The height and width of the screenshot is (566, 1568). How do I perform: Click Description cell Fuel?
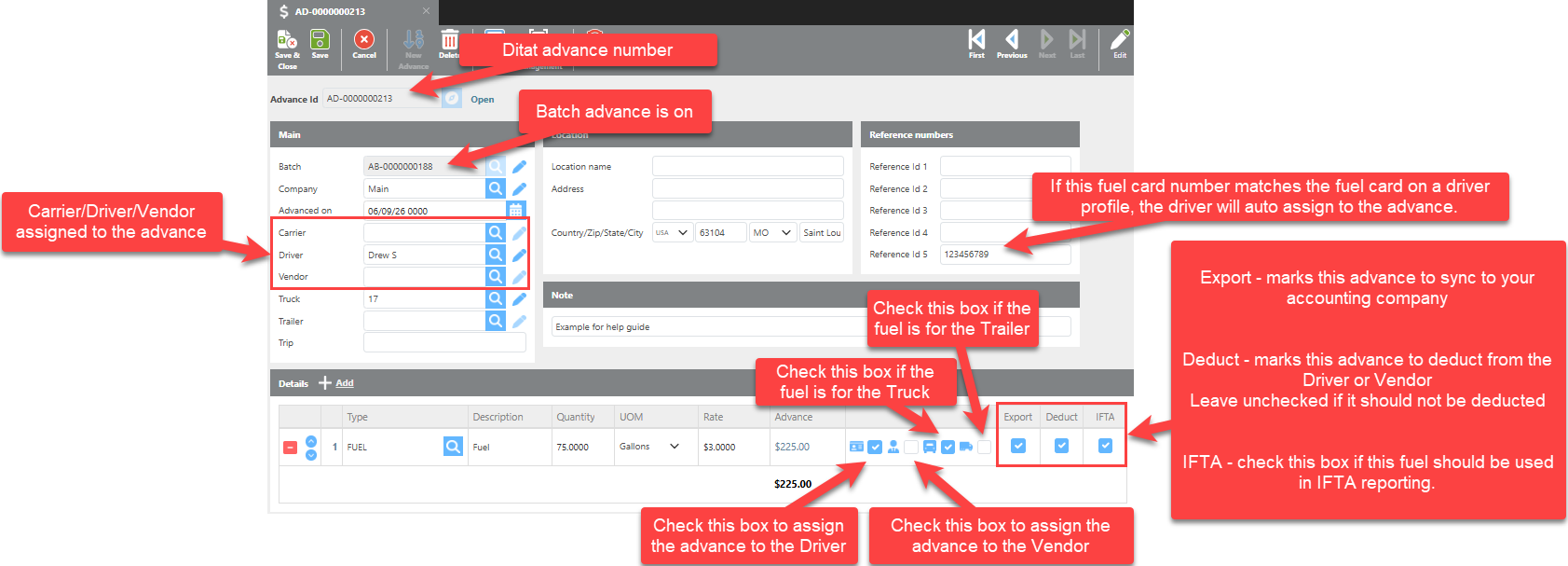coord(510,447)
